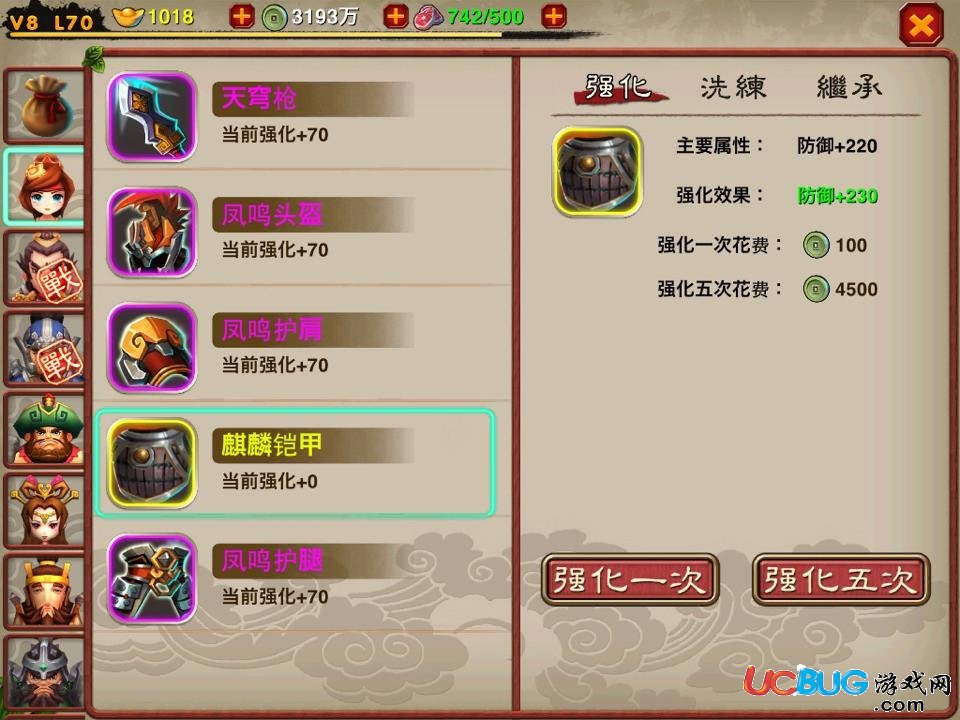Pick the 凤鸣护腿 leg armor icon
960x720 pixels.
pos(152,579)
